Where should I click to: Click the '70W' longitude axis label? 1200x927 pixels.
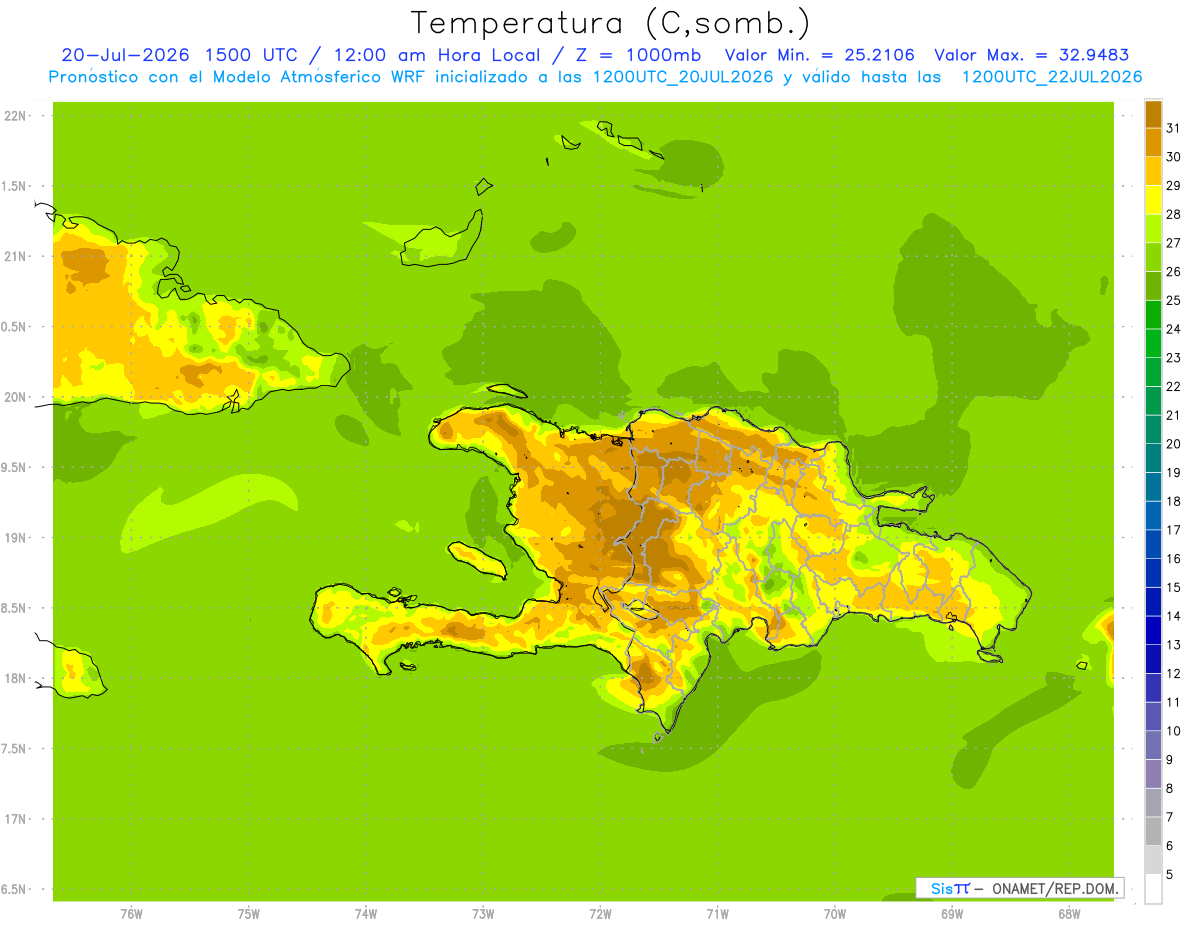tap(835, 914)
